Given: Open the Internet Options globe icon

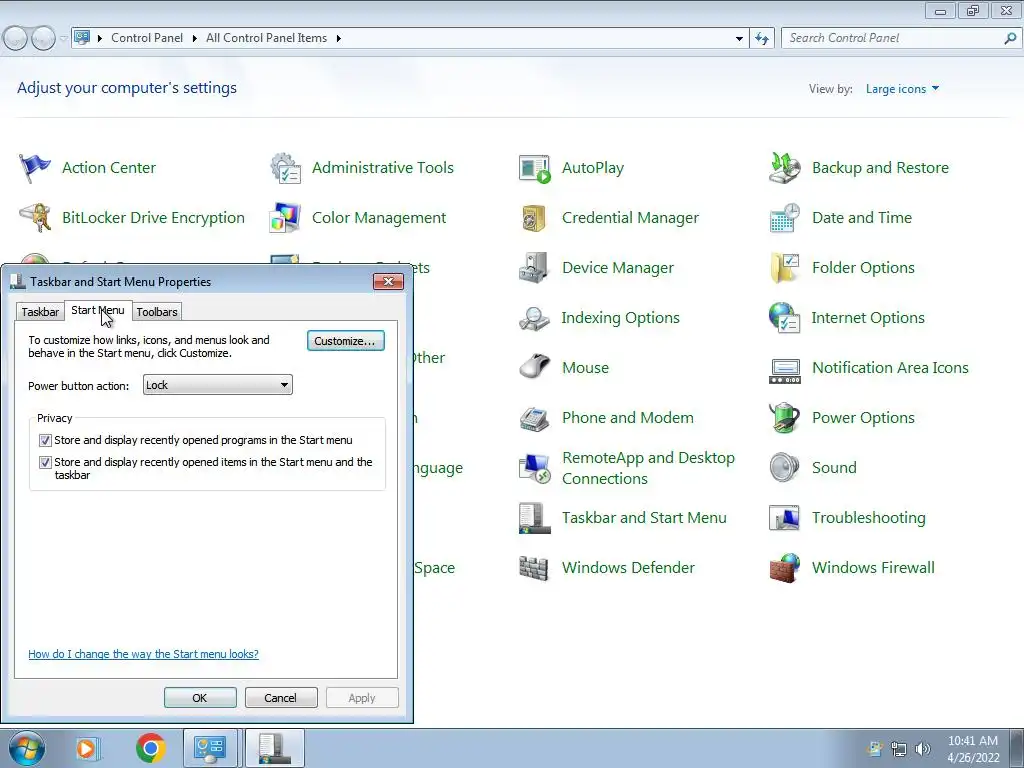Looking at the screenshot, I should click(x=784, y=318).
